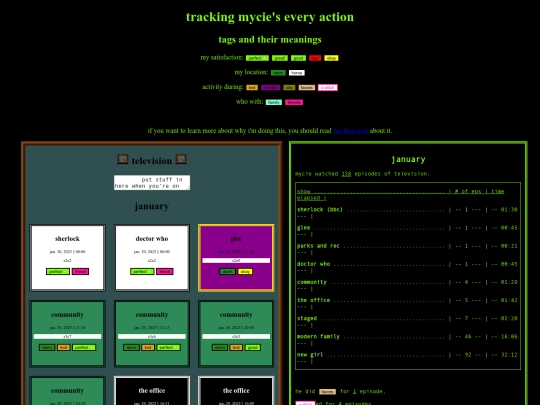Image resolution: width=540 pixels, height=405 pixels.
Task: Click the x-stitch activity tag in legend
Action: [x=328, y=87]
